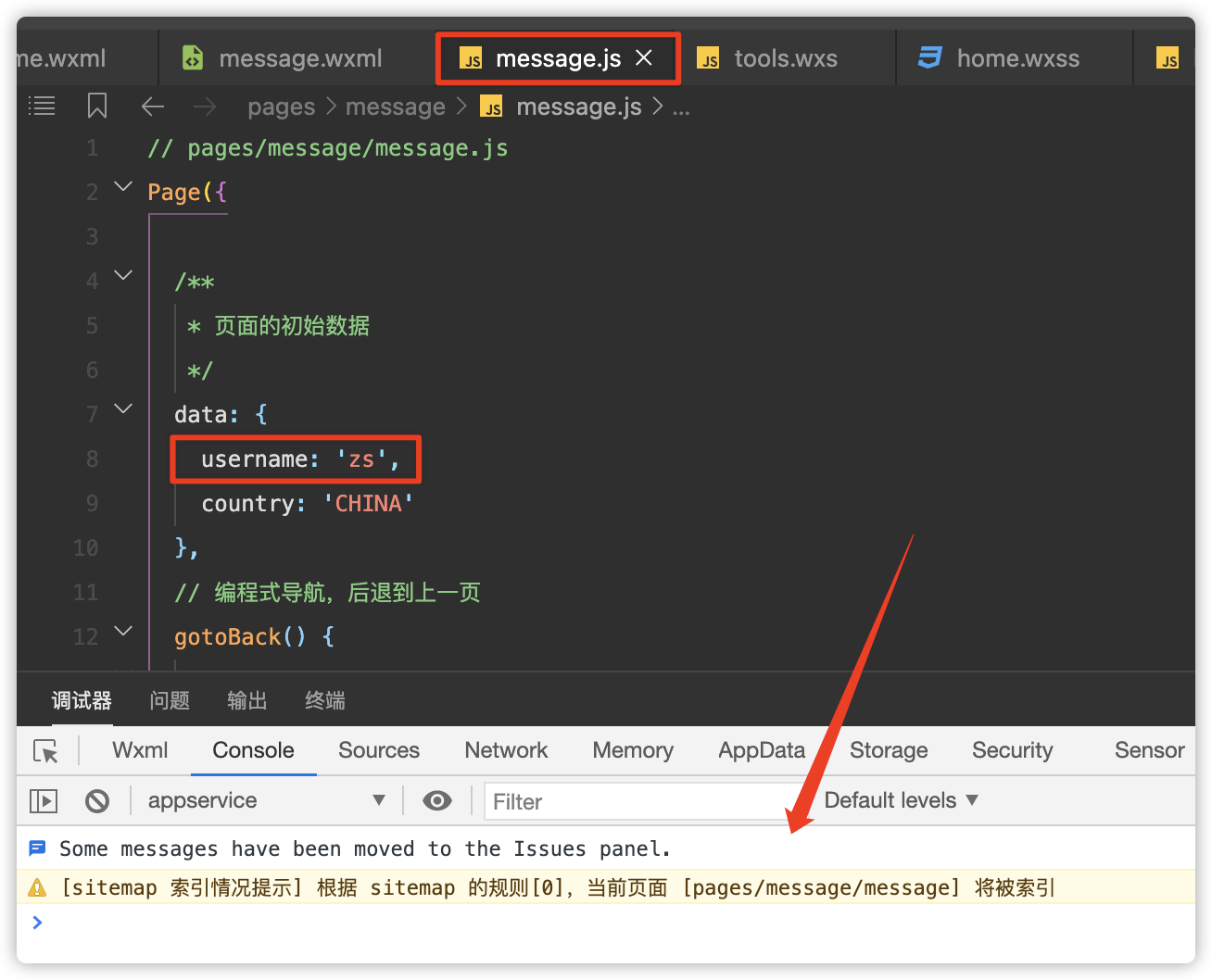Navigate forward using the right arrow icon

click(205, 106)
